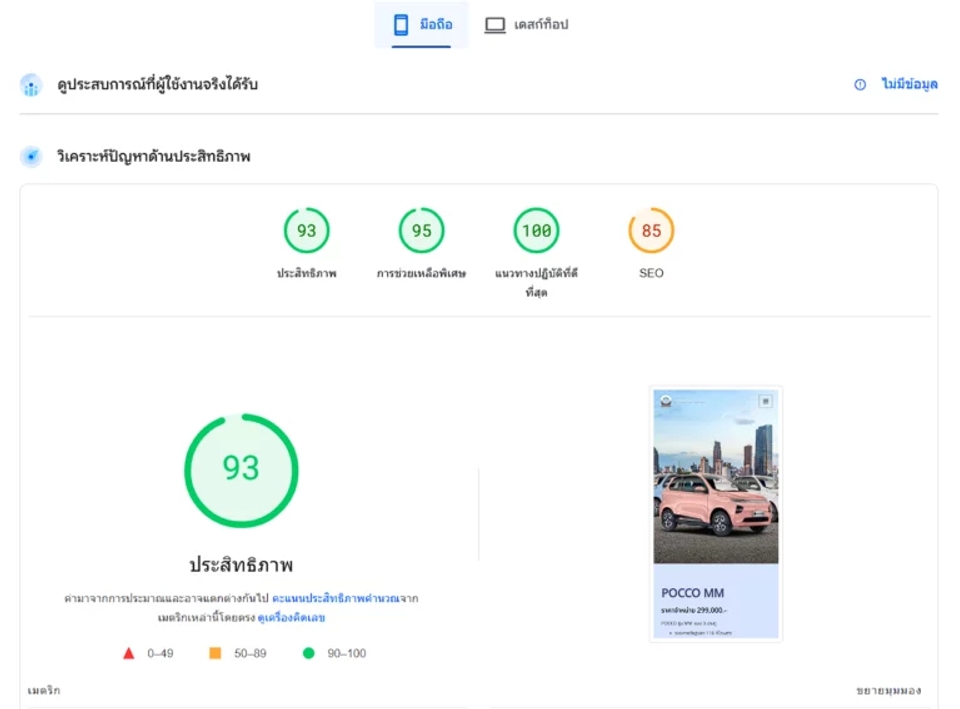This screenshot has height=709, width=960.
Task: Select the 93 performance score gauge
Action: [307, 231]
